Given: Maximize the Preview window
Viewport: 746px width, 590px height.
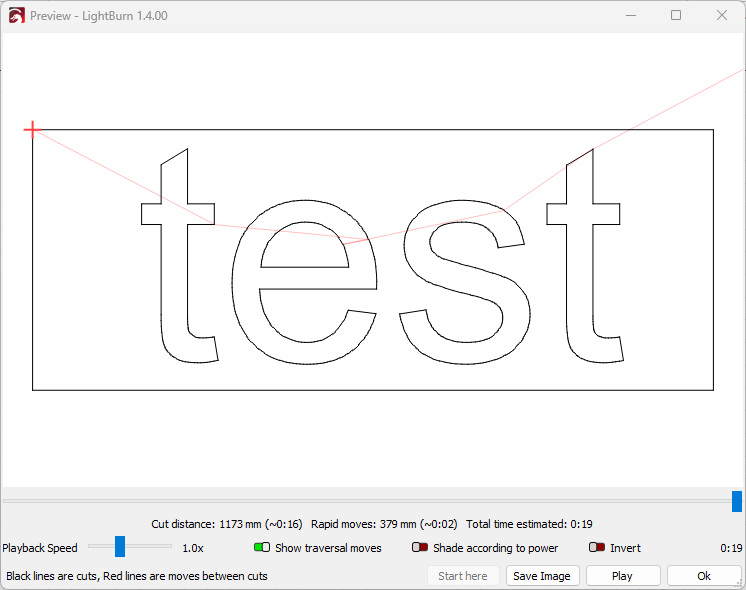Looking at the screenshot, I should coord(676,15).
